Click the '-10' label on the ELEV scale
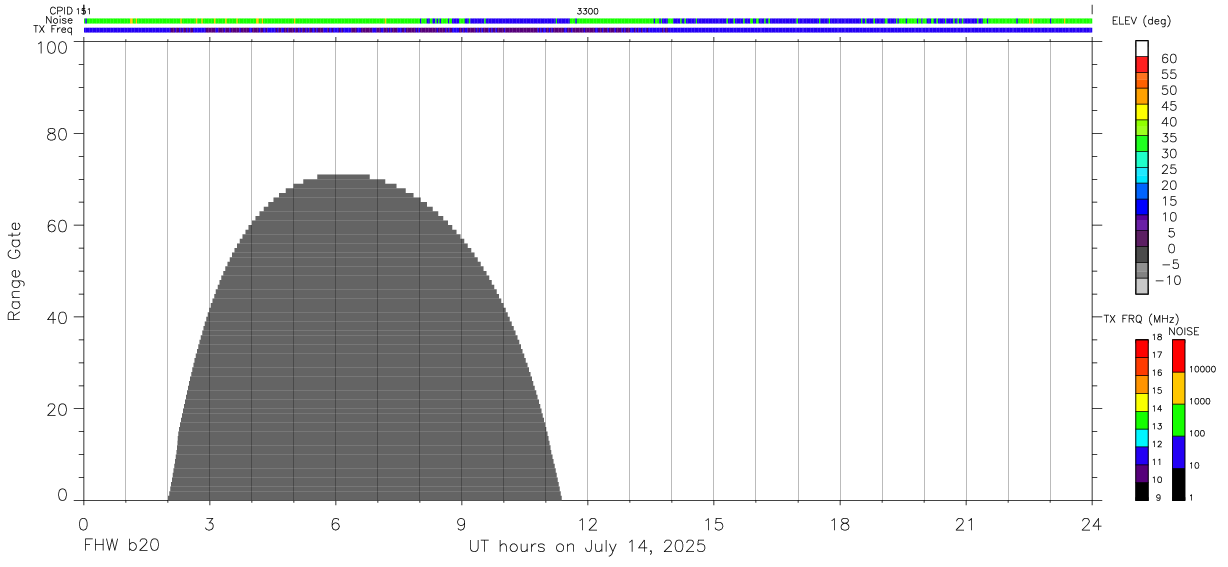Screen dimensions: 1228x567 coord(1167,280)
